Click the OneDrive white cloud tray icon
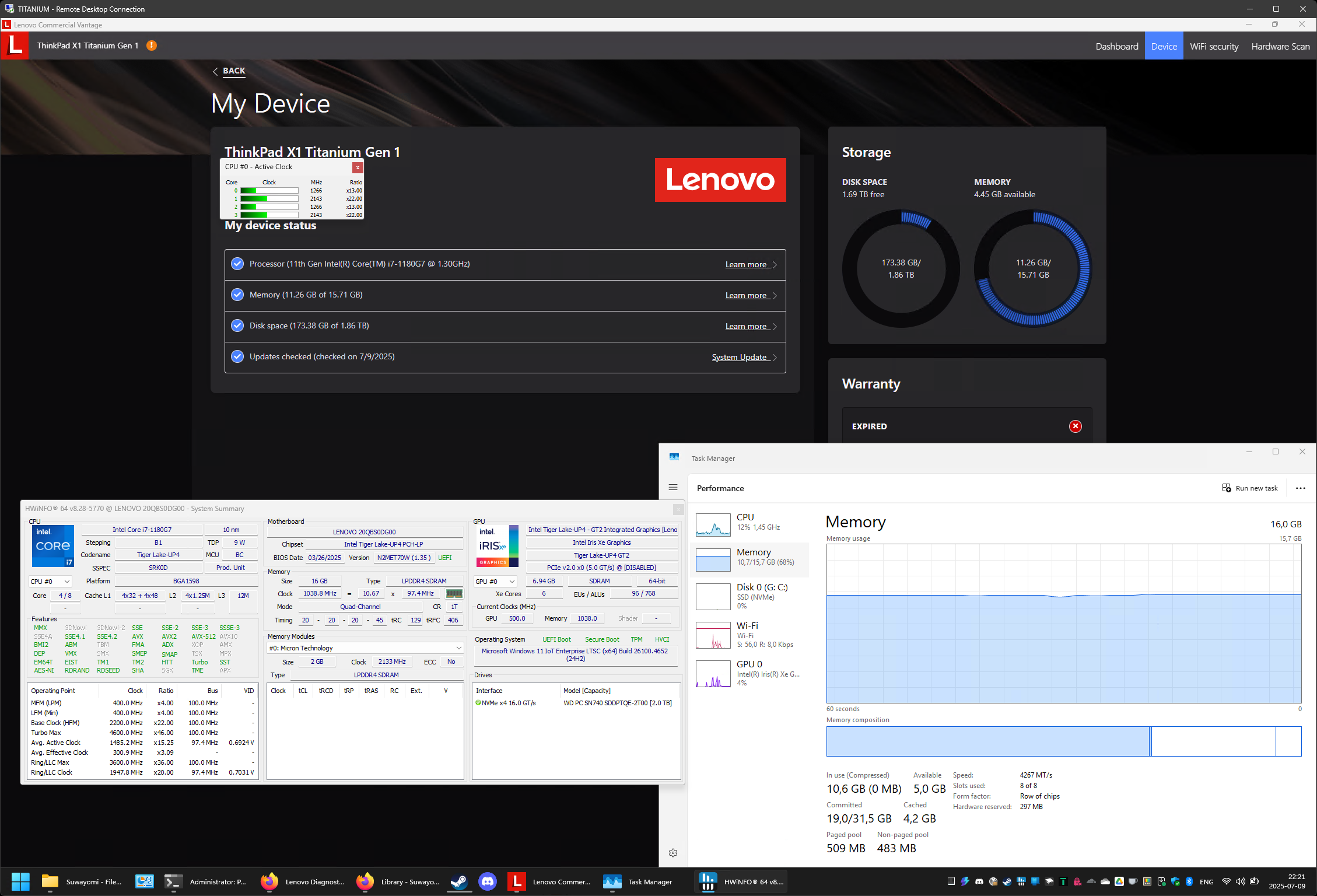The width and height of the screenshot is (1317, 896). tap(1105, 881)
